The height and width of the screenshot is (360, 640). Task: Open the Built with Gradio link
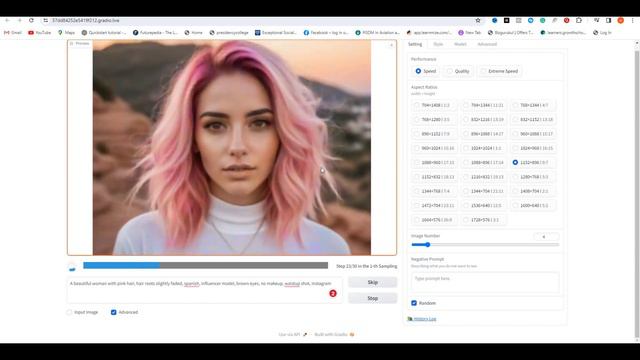click(x=334, y=334)
